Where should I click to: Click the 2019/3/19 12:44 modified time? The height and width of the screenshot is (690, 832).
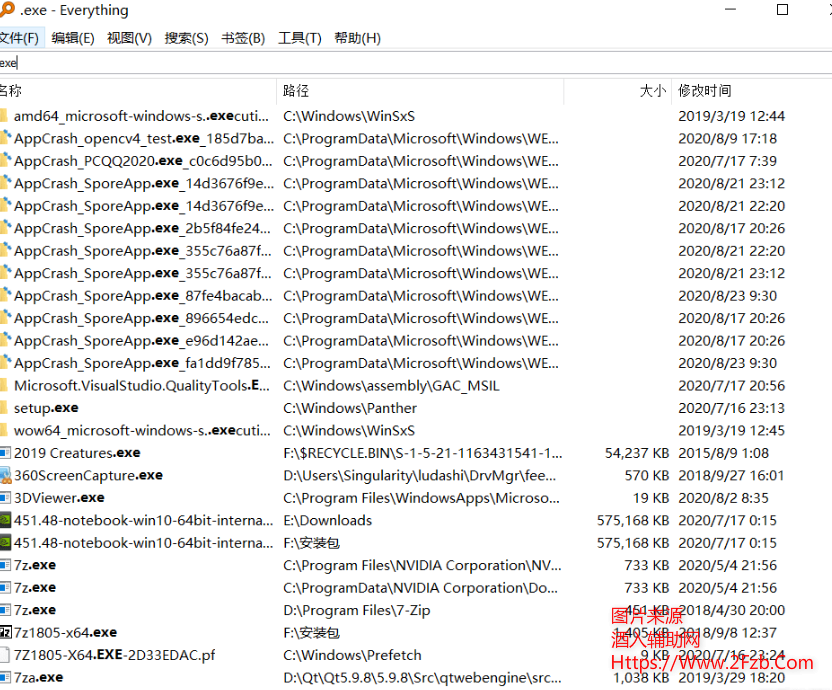731,116
